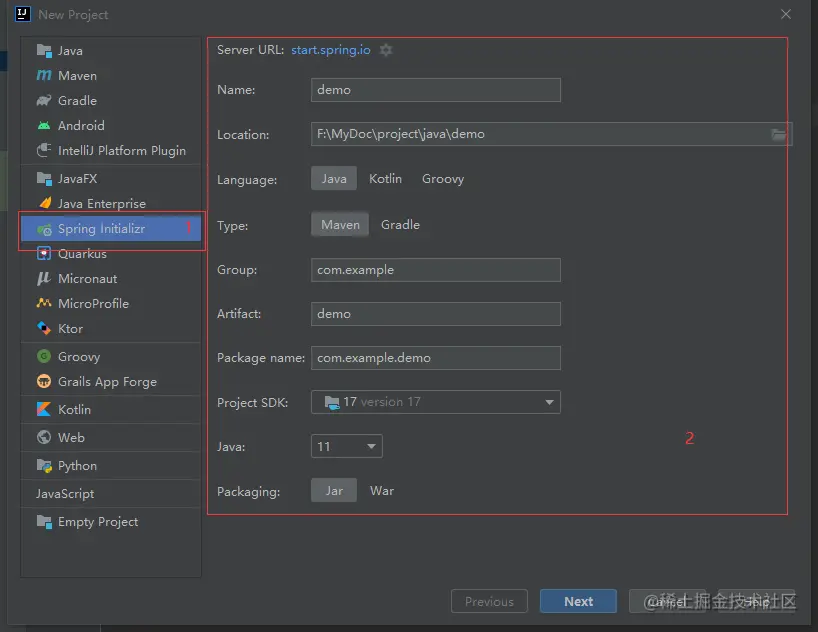Click the Help button

[756, 601]
